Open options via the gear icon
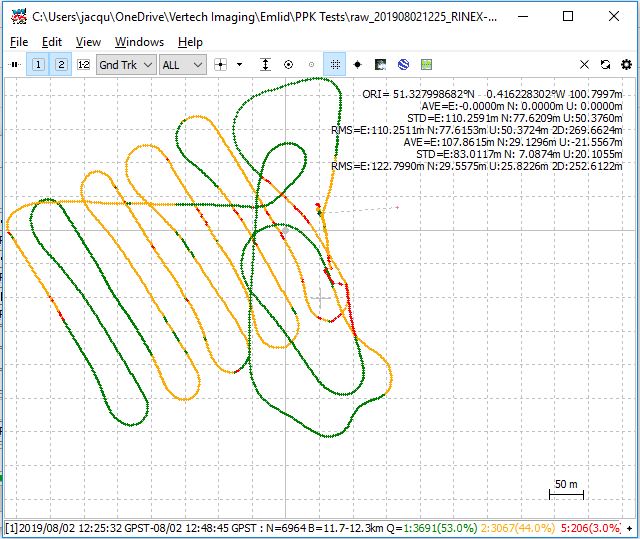 (x=626, y=64)
